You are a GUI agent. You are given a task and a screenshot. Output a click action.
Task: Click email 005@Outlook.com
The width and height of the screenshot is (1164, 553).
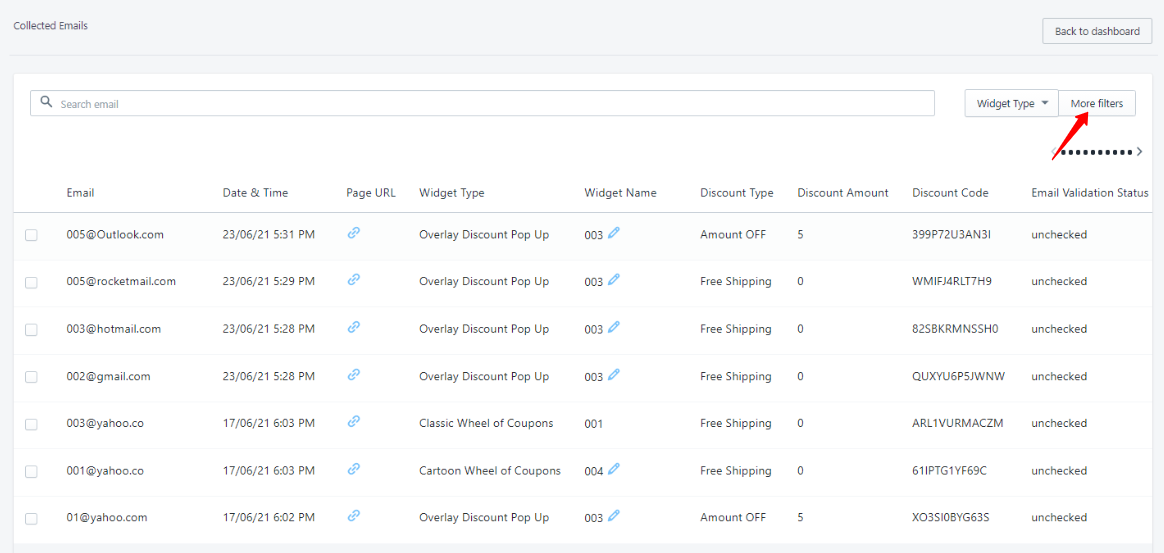(115, 235)
